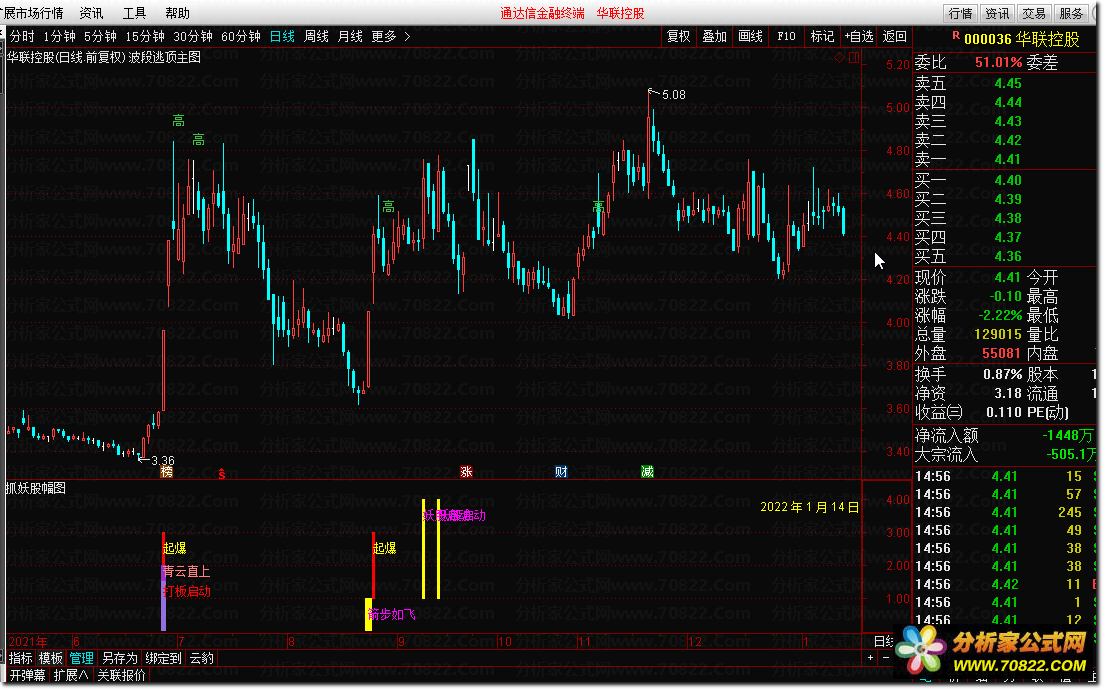Image resolution: width=1105 pixels, height=690 pixels.
Task: Click 另存为 save-as option
Action: click(x=119, y=658)
